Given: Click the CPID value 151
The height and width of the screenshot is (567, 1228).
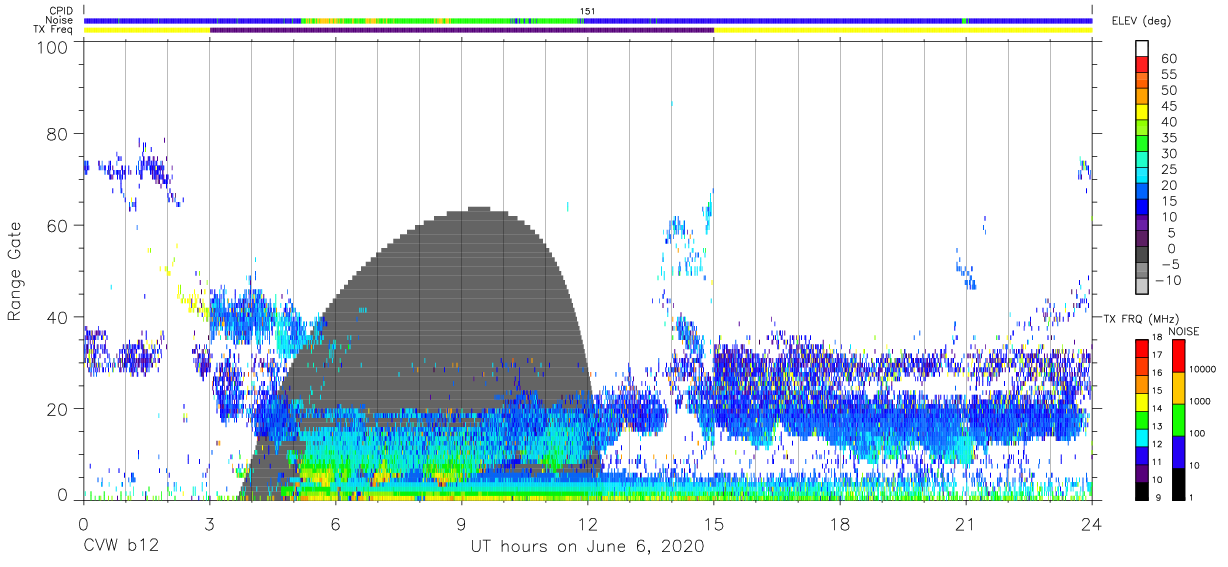Looking at the screenshot, I should 587,11.
